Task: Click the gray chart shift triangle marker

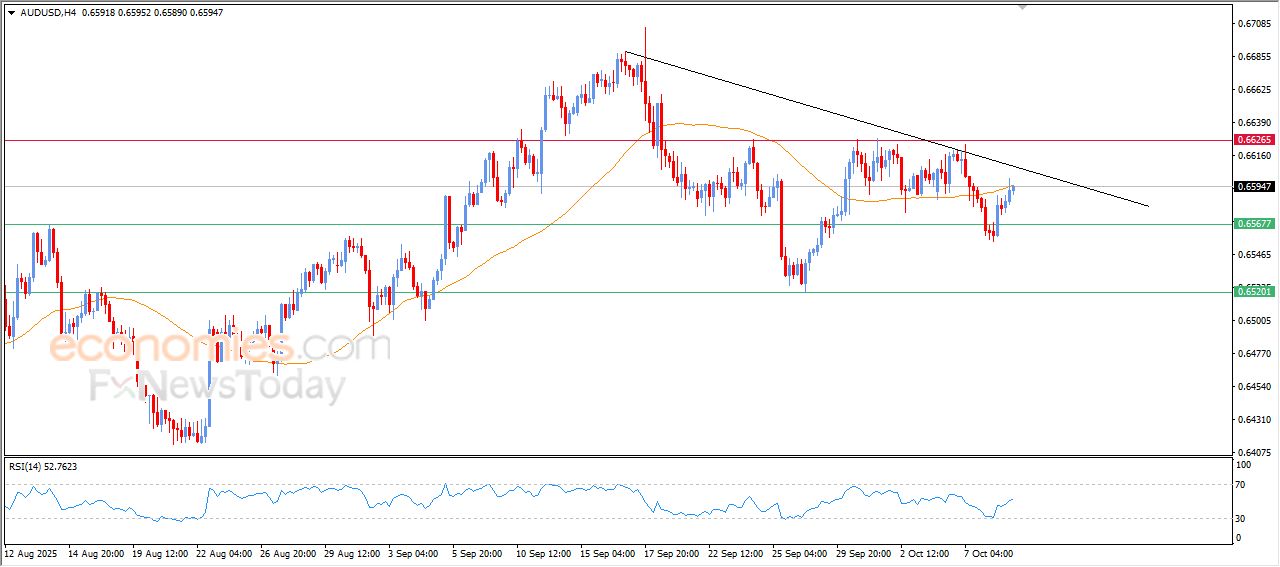Action: click(x=1021, y=6)
